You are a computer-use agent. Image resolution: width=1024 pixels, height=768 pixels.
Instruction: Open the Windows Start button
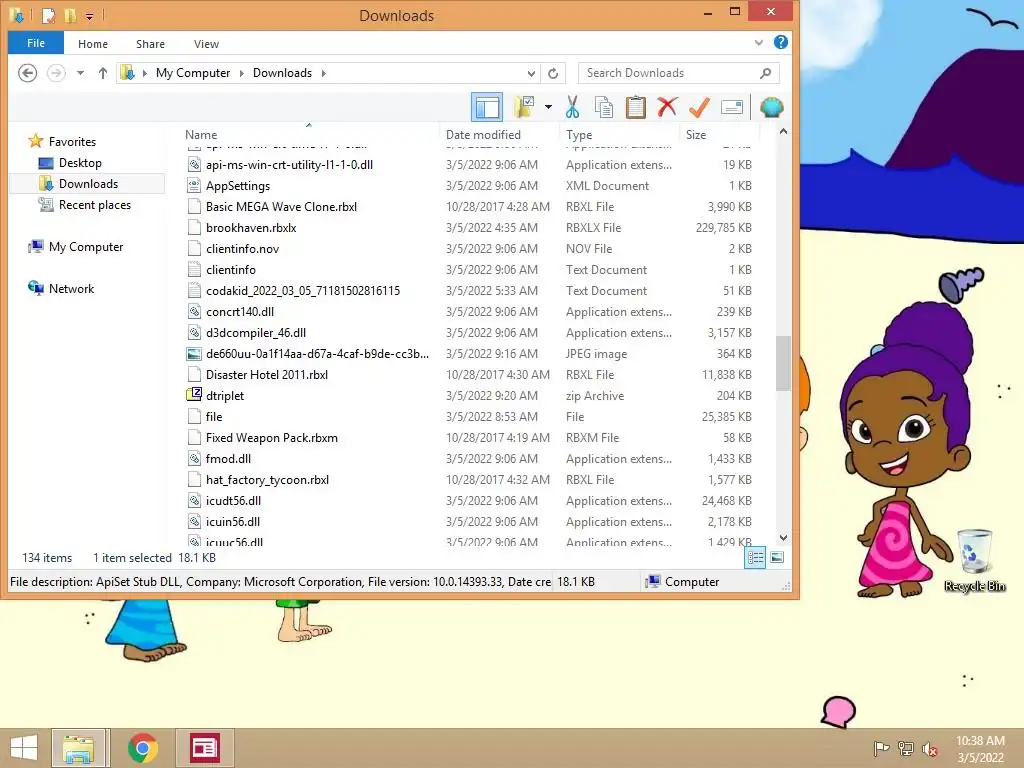(24, 748)
